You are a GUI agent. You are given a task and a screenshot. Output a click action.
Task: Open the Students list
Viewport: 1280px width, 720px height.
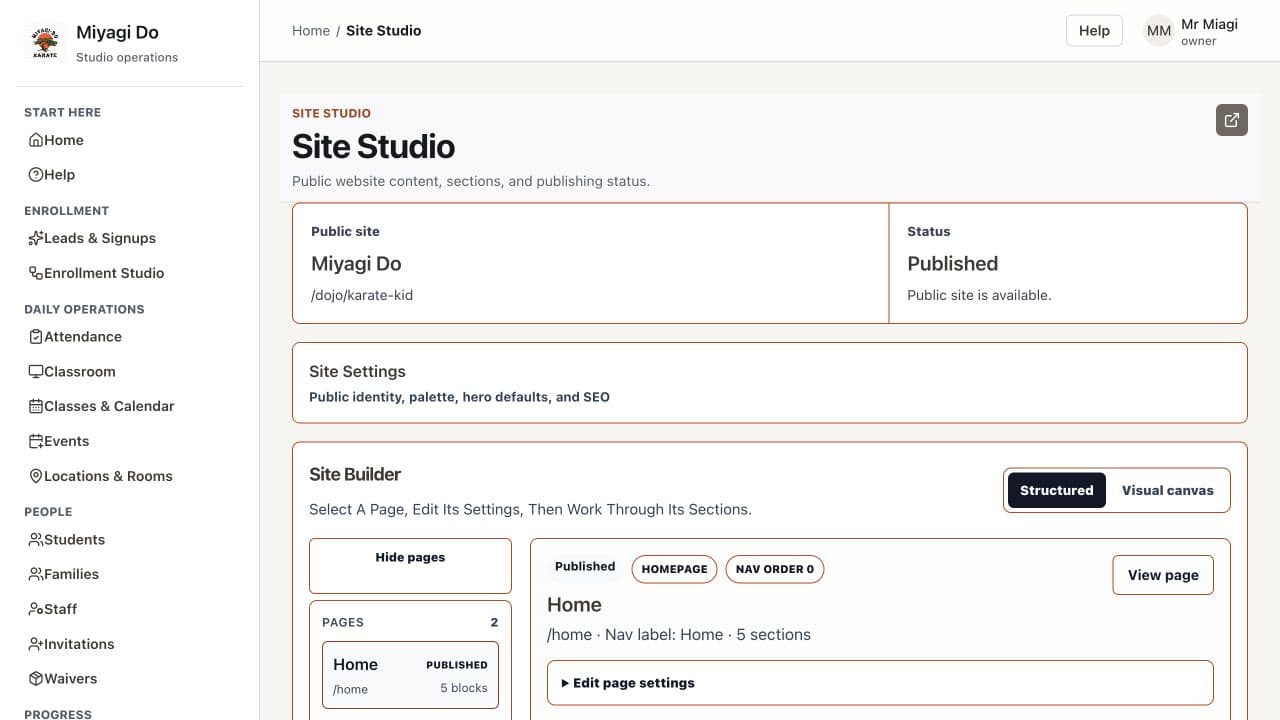click(x=130, y=539)
